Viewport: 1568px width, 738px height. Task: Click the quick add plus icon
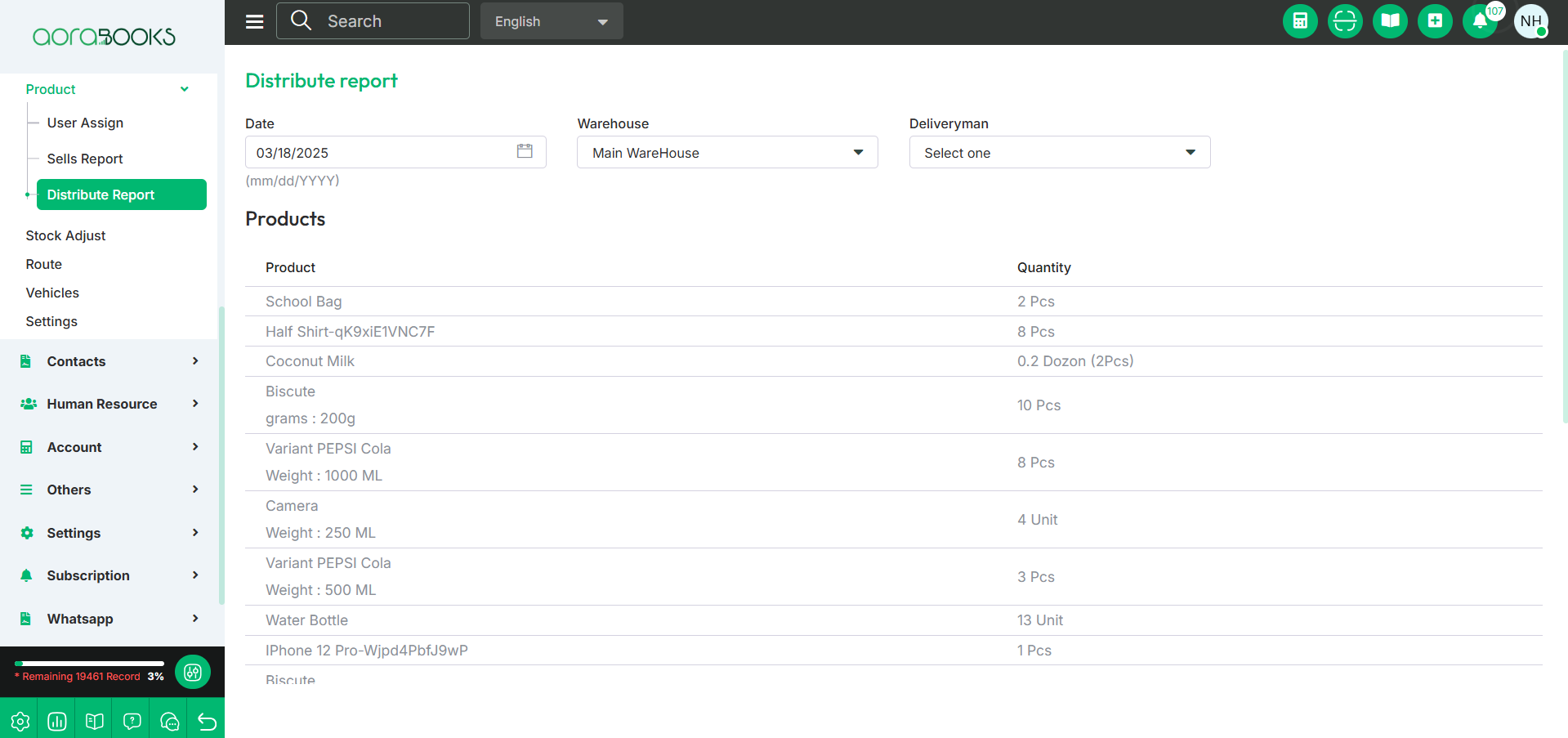1435,21
